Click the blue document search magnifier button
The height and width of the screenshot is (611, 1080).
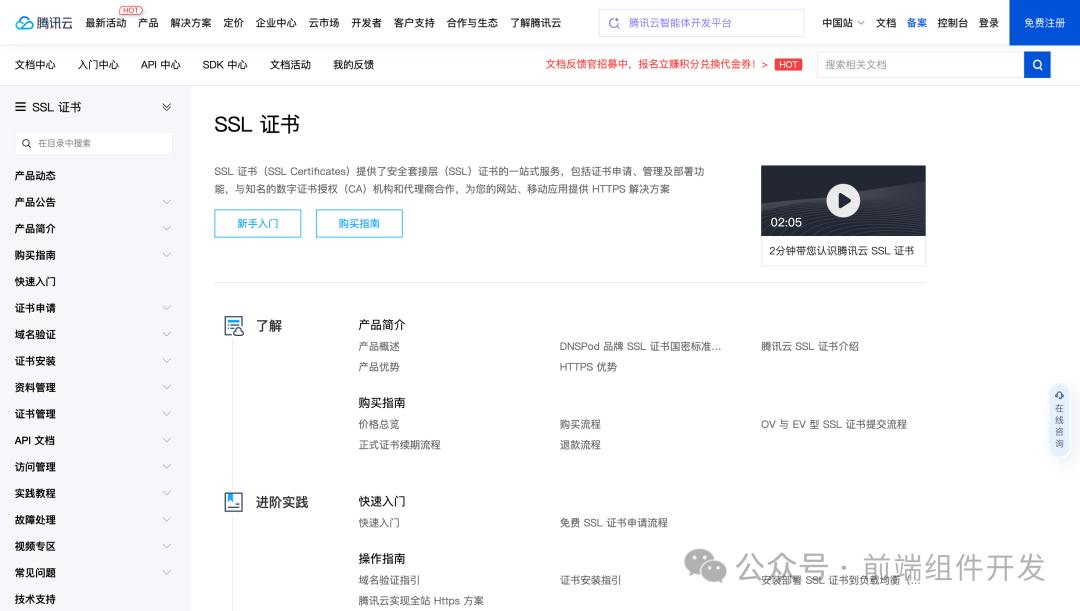pos(1037,65)
